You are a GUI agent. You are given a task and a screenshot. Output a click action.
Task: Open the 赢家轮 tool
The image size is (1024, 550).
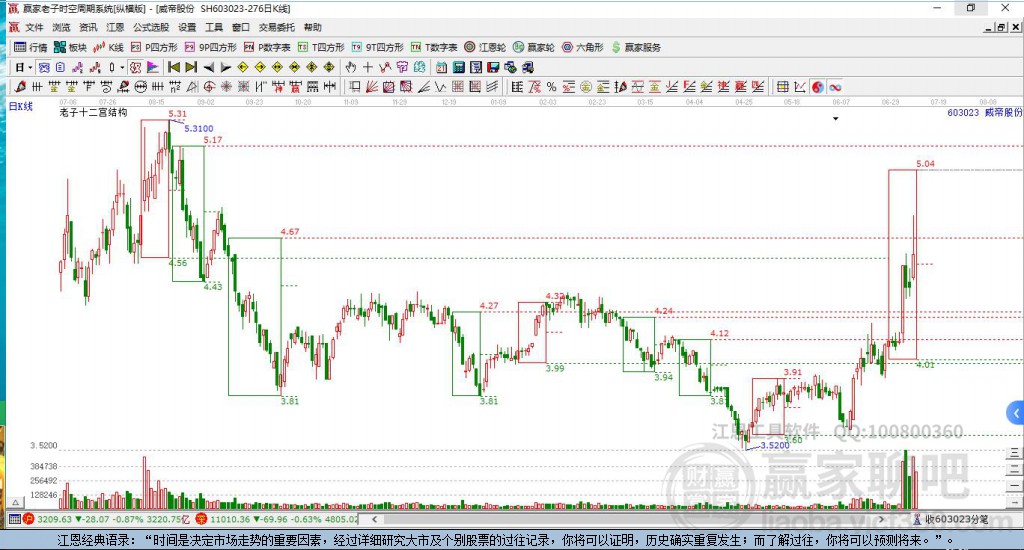(x=534, y=47)
